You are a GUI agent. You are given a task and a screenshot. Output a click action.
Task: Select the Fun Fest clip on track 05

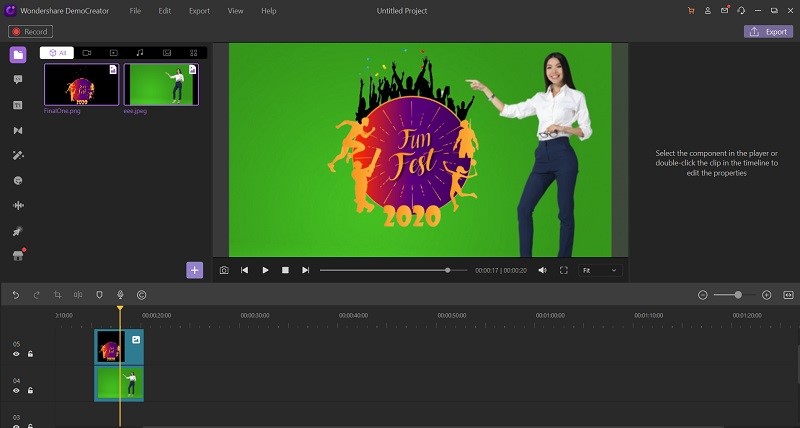point(119,347)
